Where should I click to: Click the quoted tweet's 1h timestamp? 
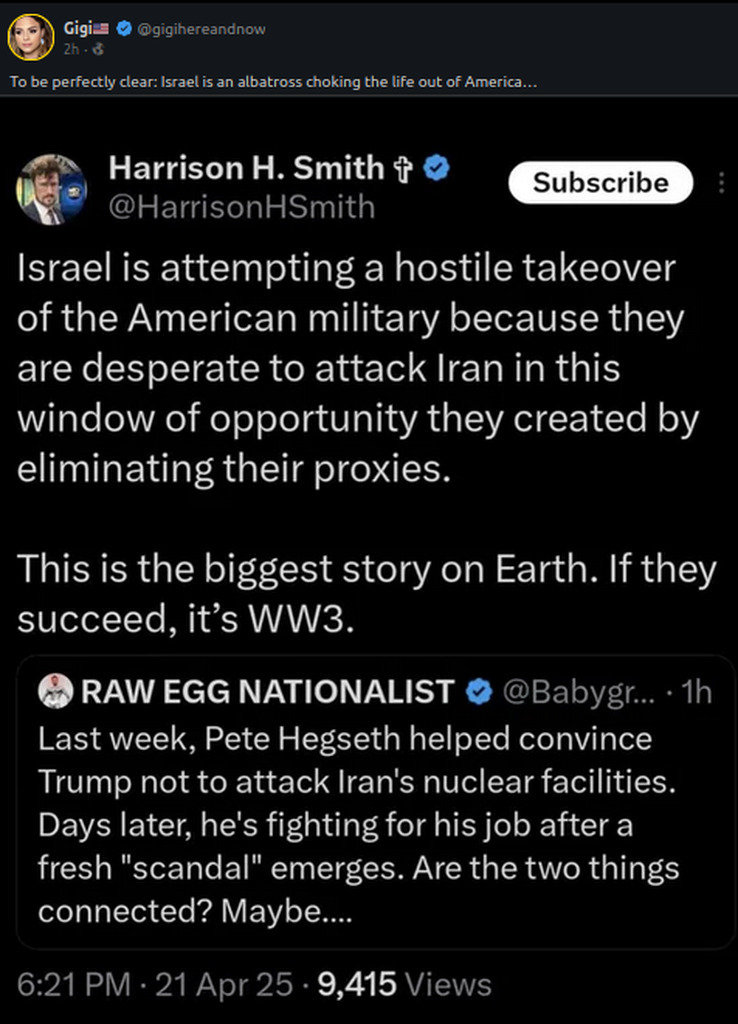(x=693, y=691)
